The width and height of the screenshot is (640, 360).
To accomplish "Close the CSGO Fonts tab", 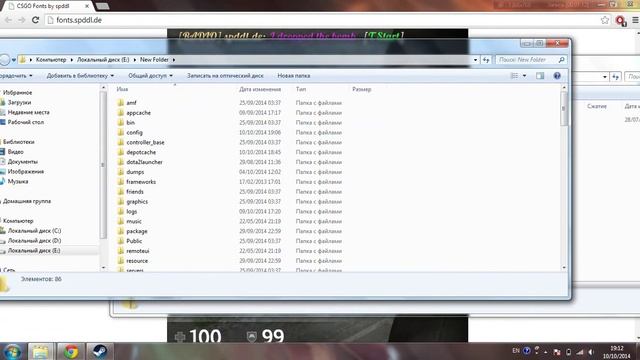I will pyautogui.click(x=87, y=6).
